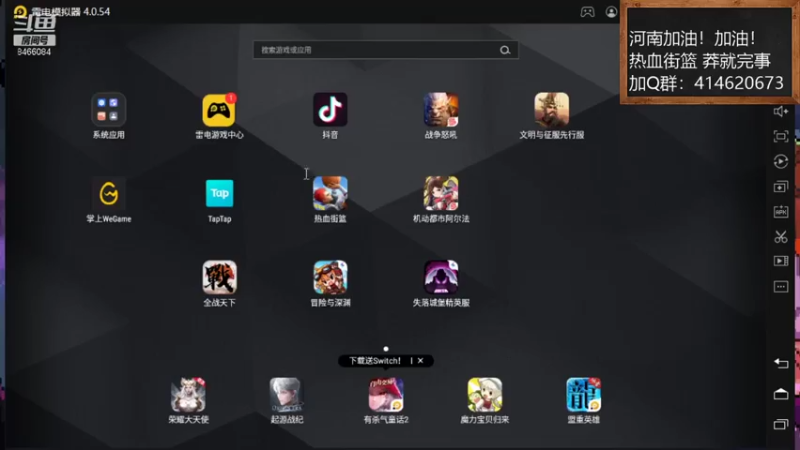Launch 全战天下 game
Screen dimensions: 800x450
(219, 277)
